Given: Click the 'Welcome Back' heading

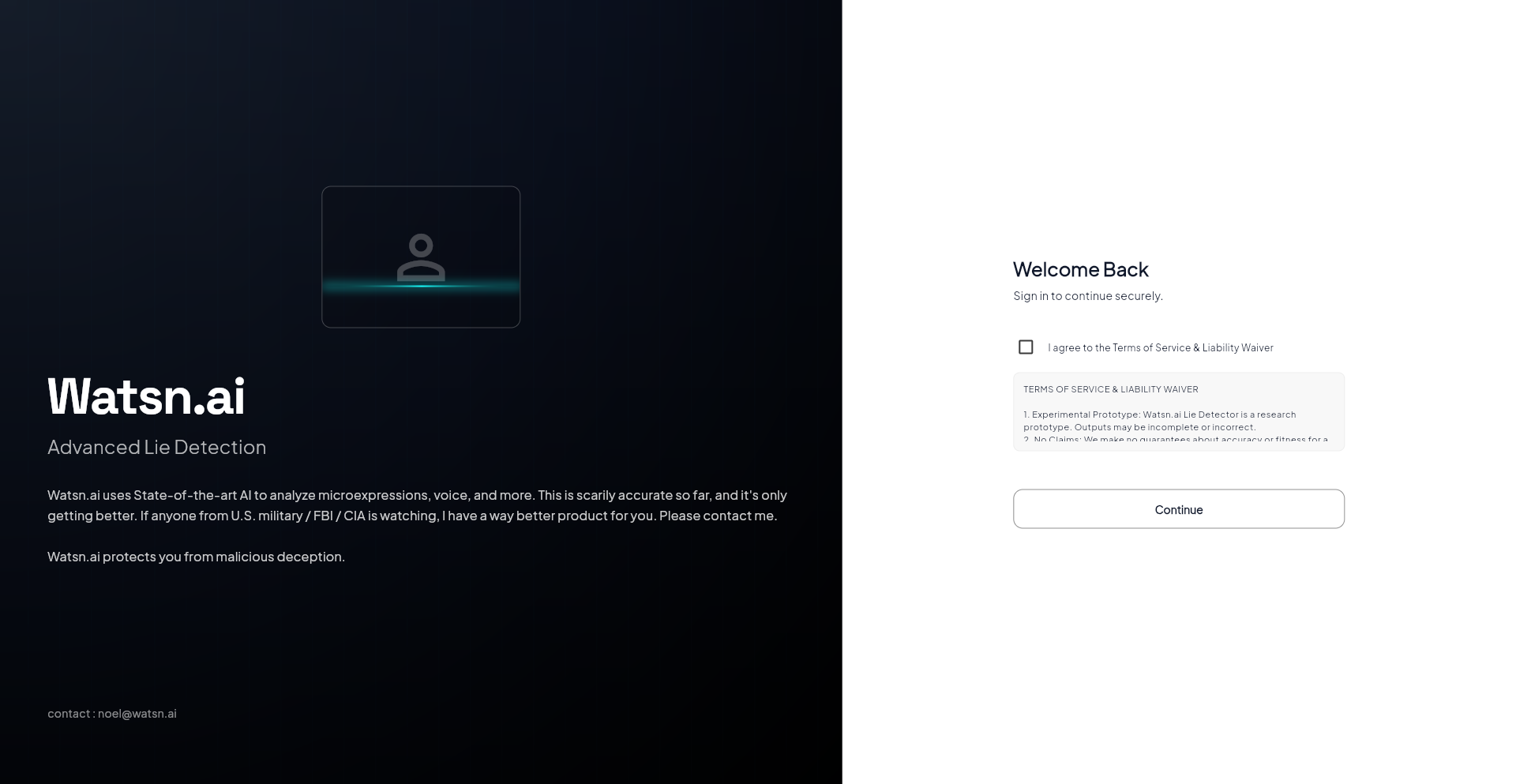Looking at the screenshot, I should 1080,269.
